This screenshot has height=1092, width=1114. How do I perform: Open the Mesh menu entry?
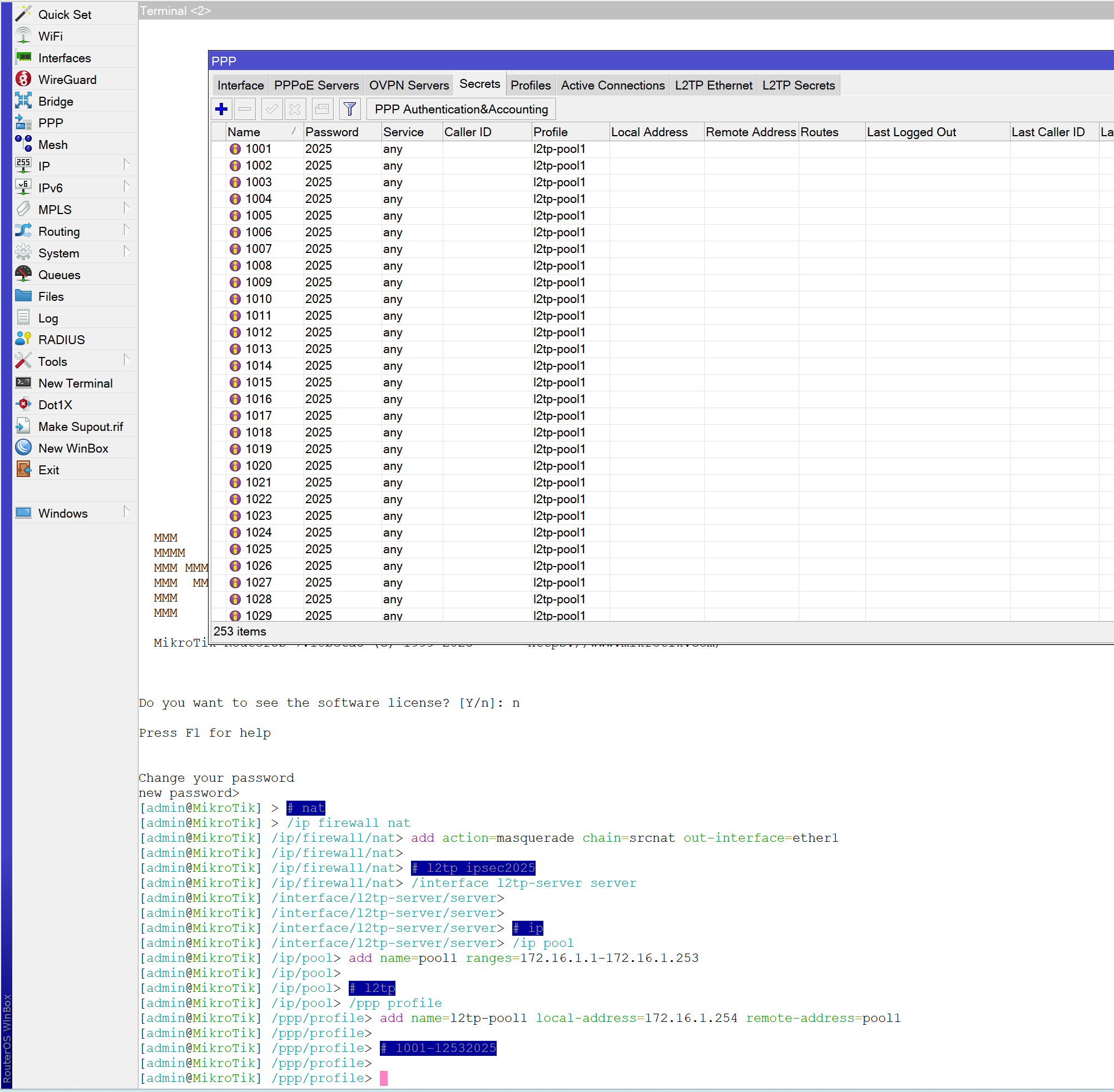point(75,145)
